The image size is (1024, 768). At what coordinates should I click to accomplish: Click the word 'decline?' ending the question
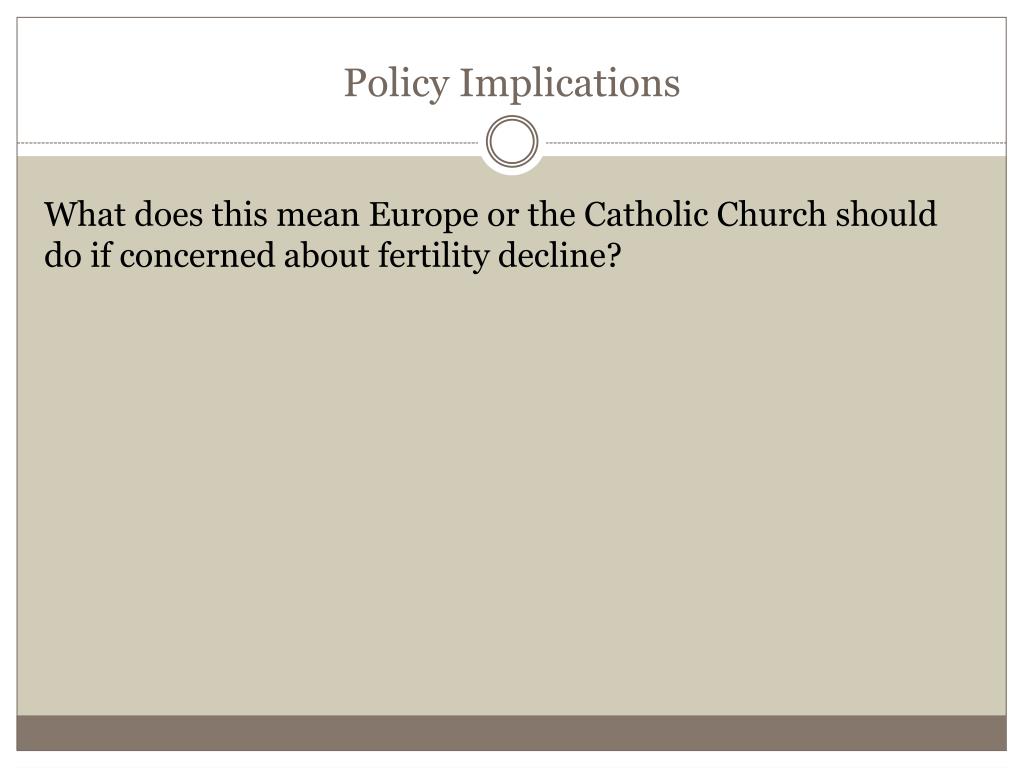pyautogui.click(x=559, y=255)
